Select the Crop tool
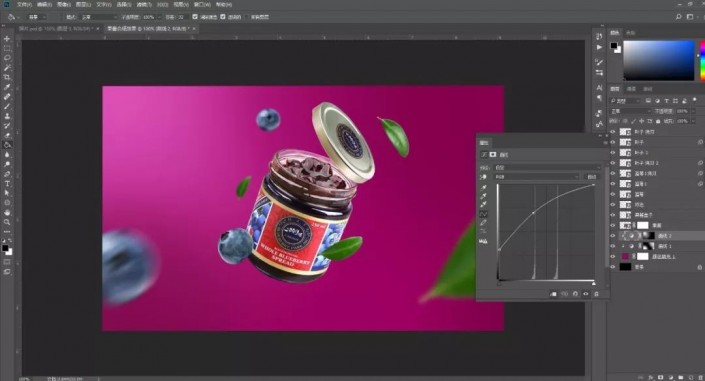The height and width of the screenshot is (381, 705). 7,77
